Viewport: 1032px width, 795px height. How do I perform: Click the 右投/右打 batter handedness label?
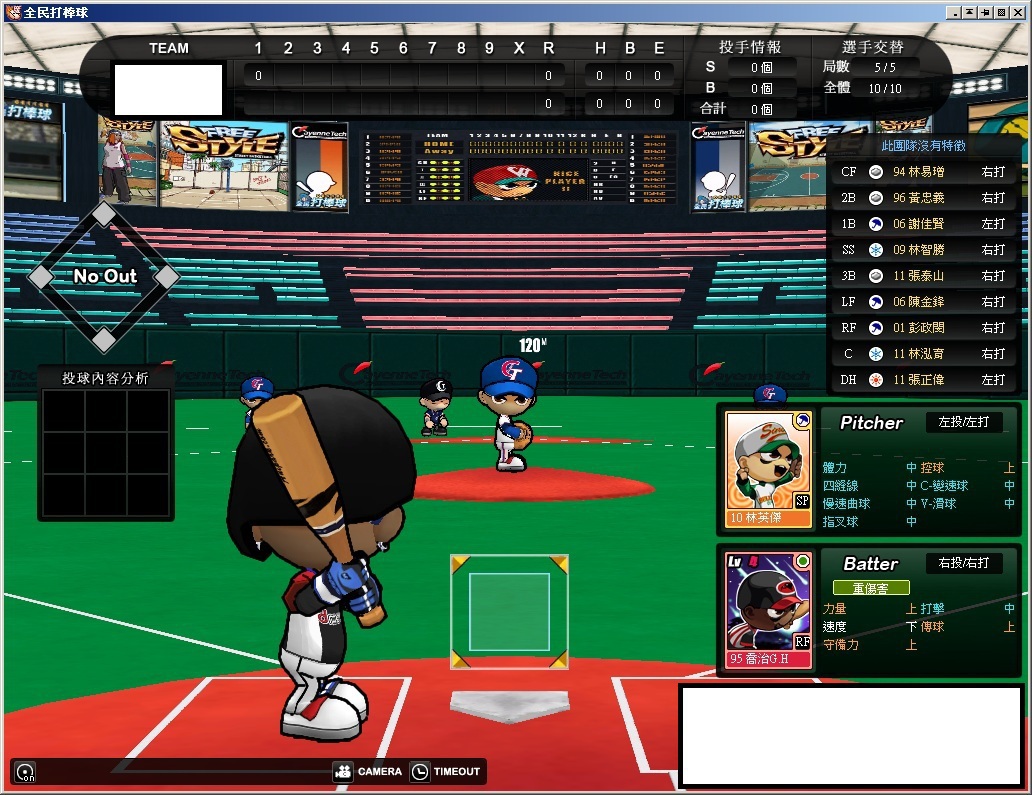click(964, 563)
